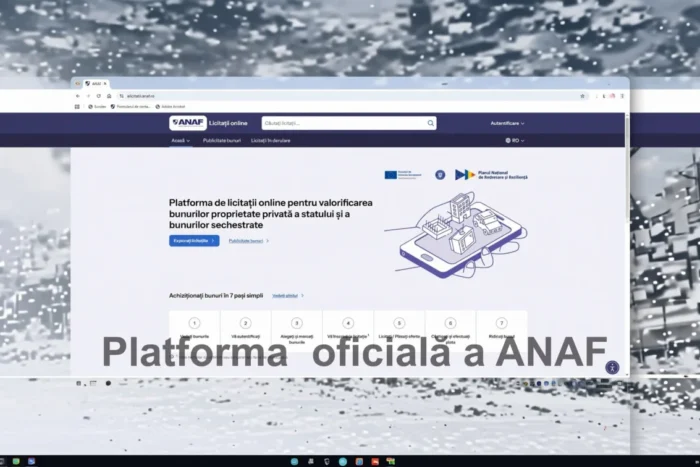Expand the Acasă menu
Image resolution: width=700 pixels, height=467 pixels.
pos(180,141)
